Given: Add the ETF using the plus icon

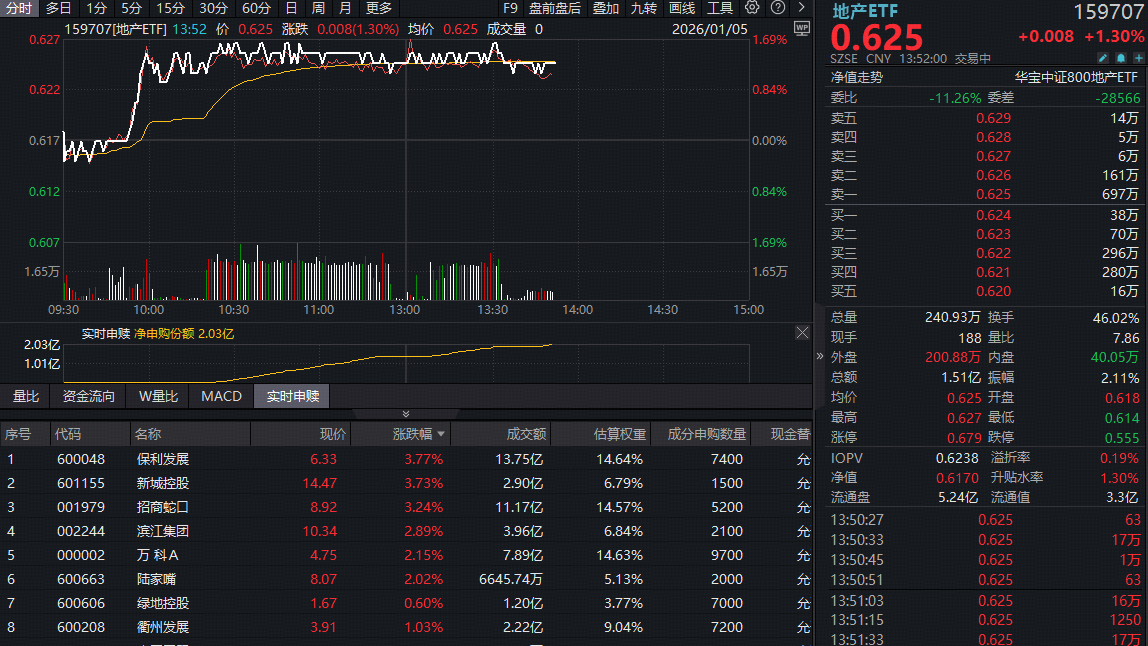Looking at the screenshot, I should click(x=1138, y=58).
